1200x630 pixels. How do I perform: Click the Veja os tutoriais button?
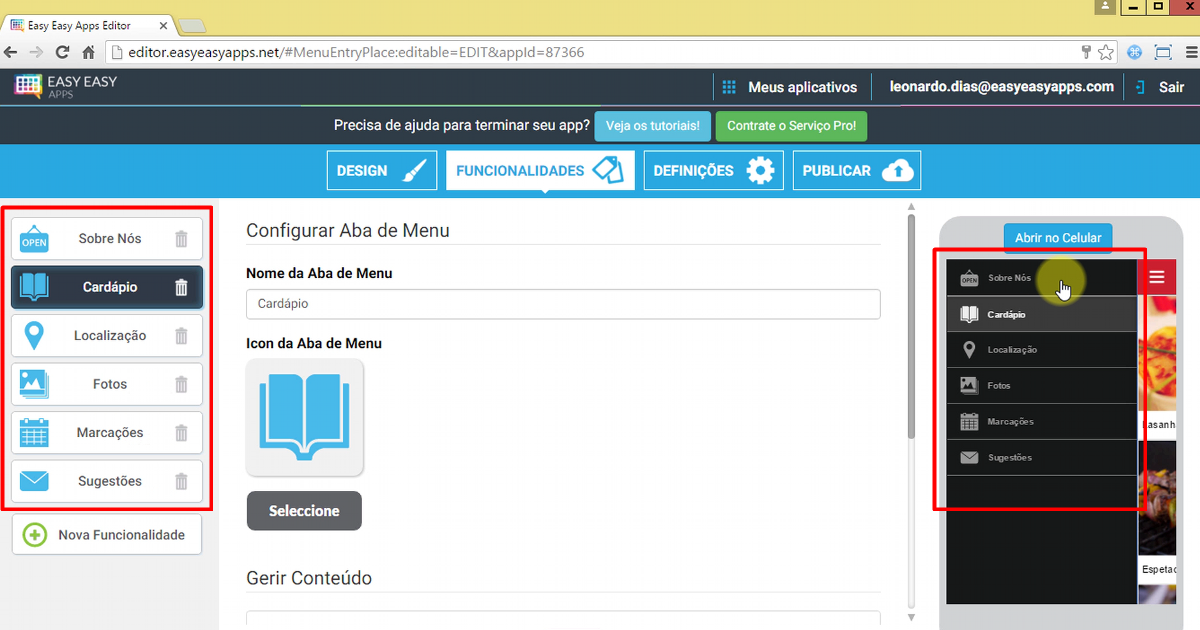click(653, 127)
